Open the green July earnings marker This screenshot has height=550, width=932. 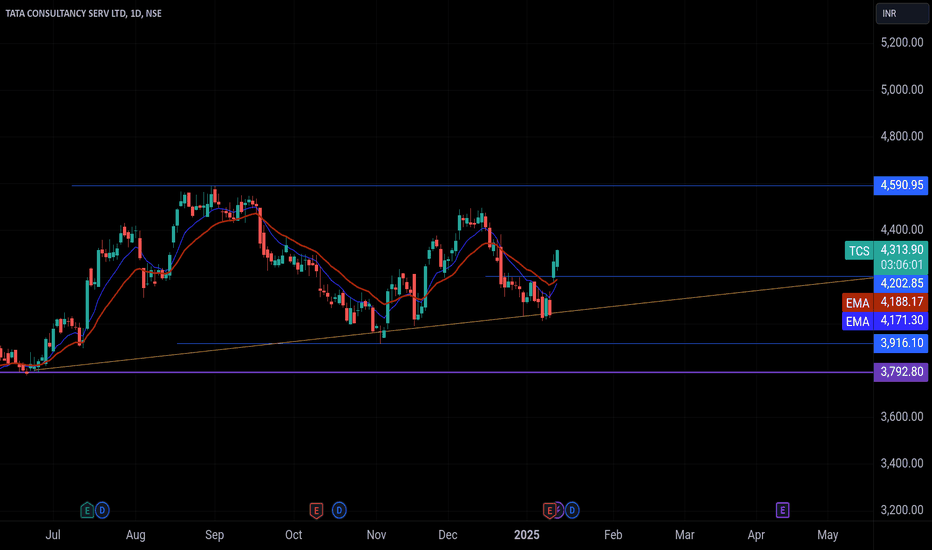point(87,510)
